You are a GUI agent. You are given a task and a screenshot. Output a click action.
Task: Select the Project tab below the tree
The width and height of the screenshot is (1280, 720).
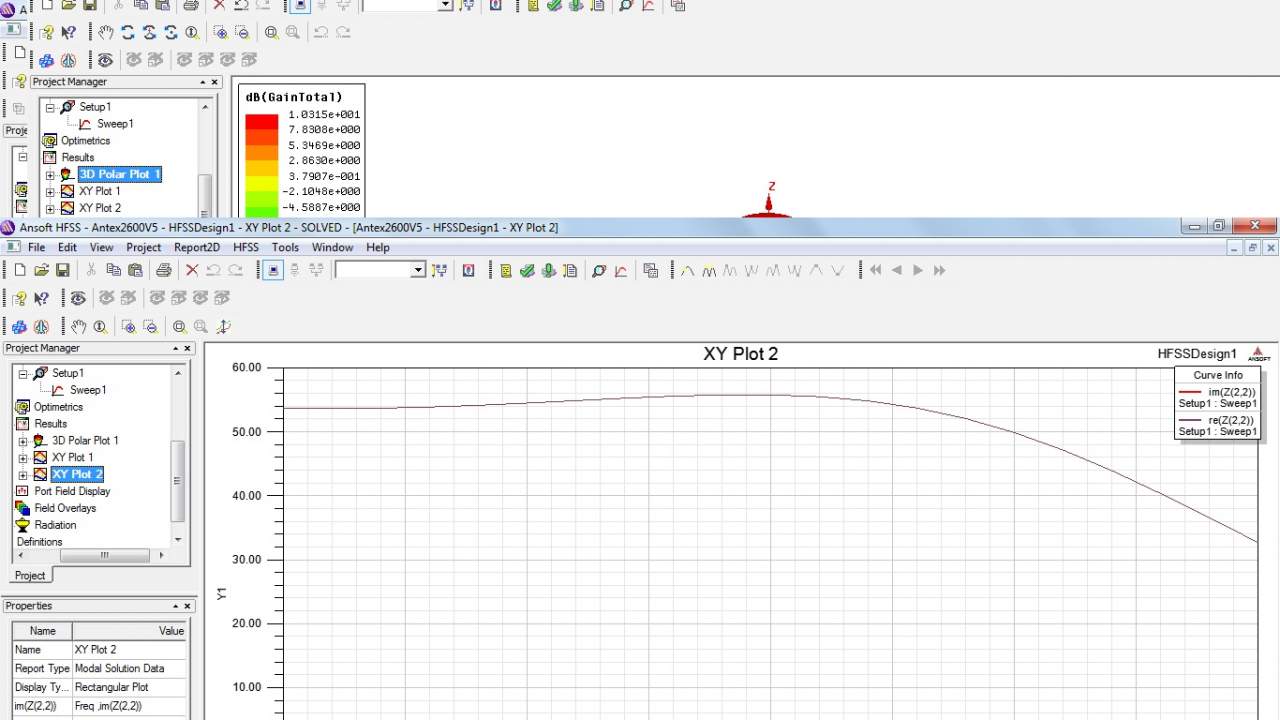(30, 575)
